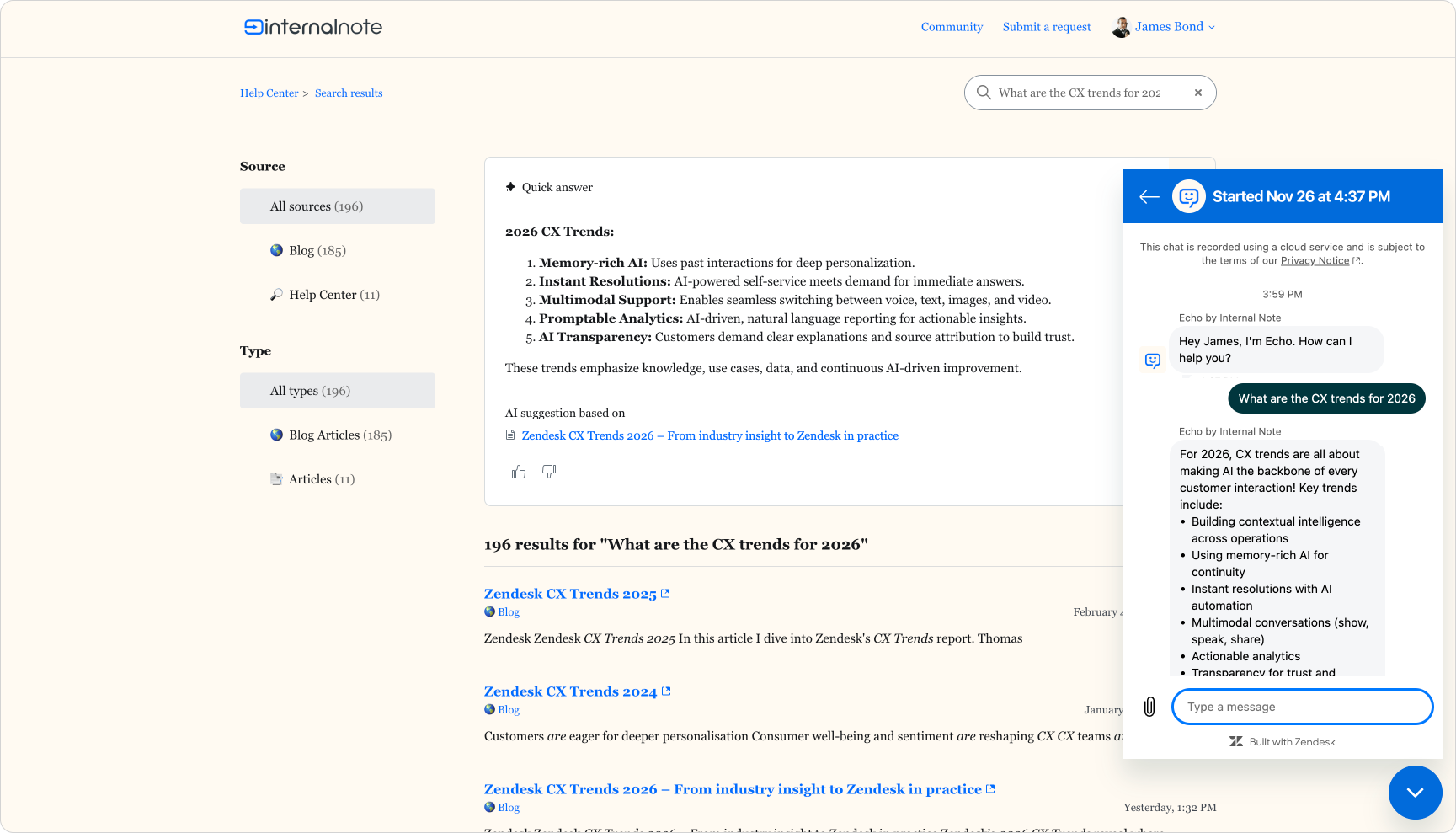Click the internalnote logo
The height and width of the screenshot is (833, 1456).
coord(312,27)
